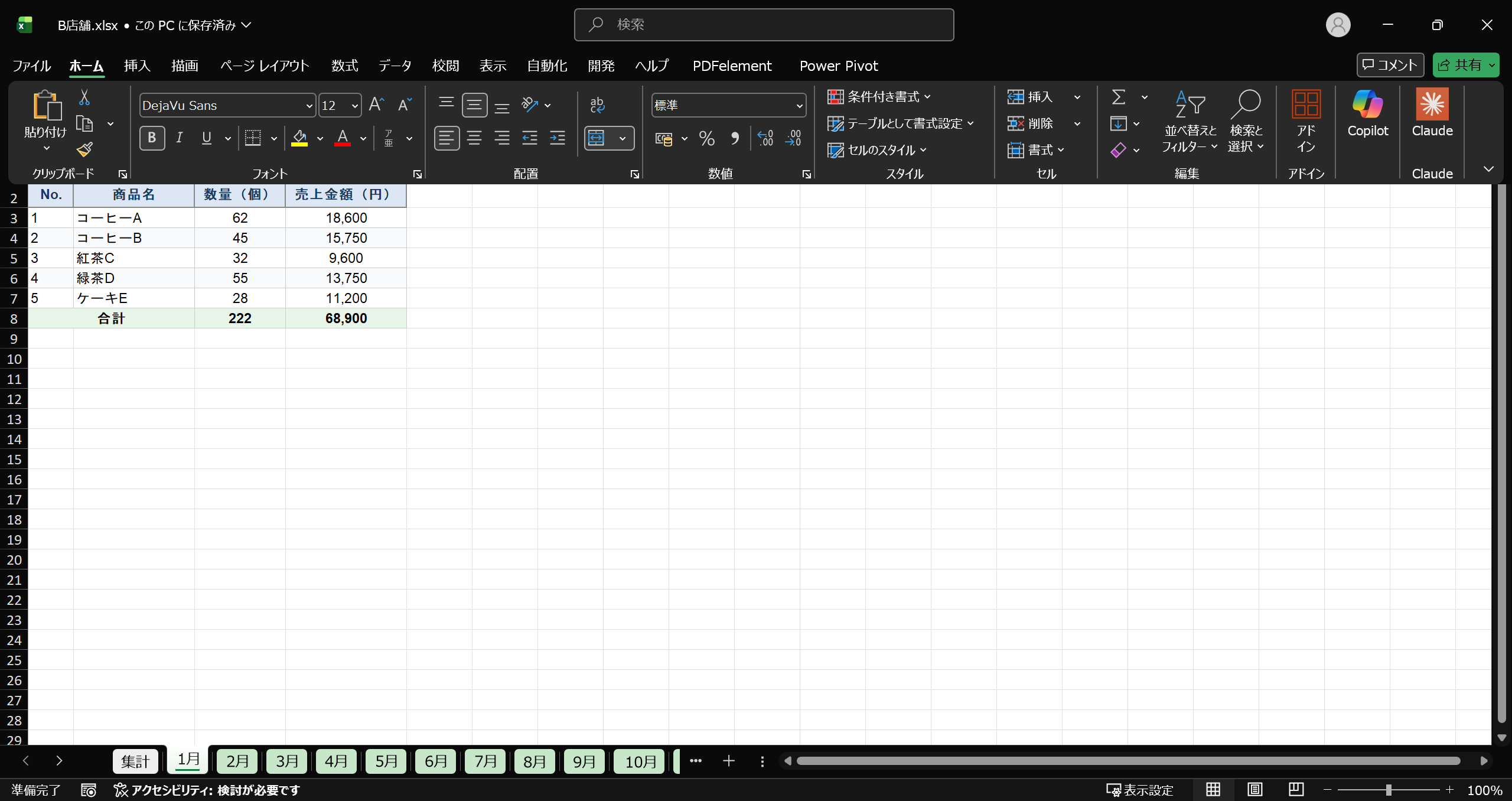Viewport: 1512px width, 801px height.
Task: Open the 数式 ribbon tab
Action: click(x=344, y=66)
